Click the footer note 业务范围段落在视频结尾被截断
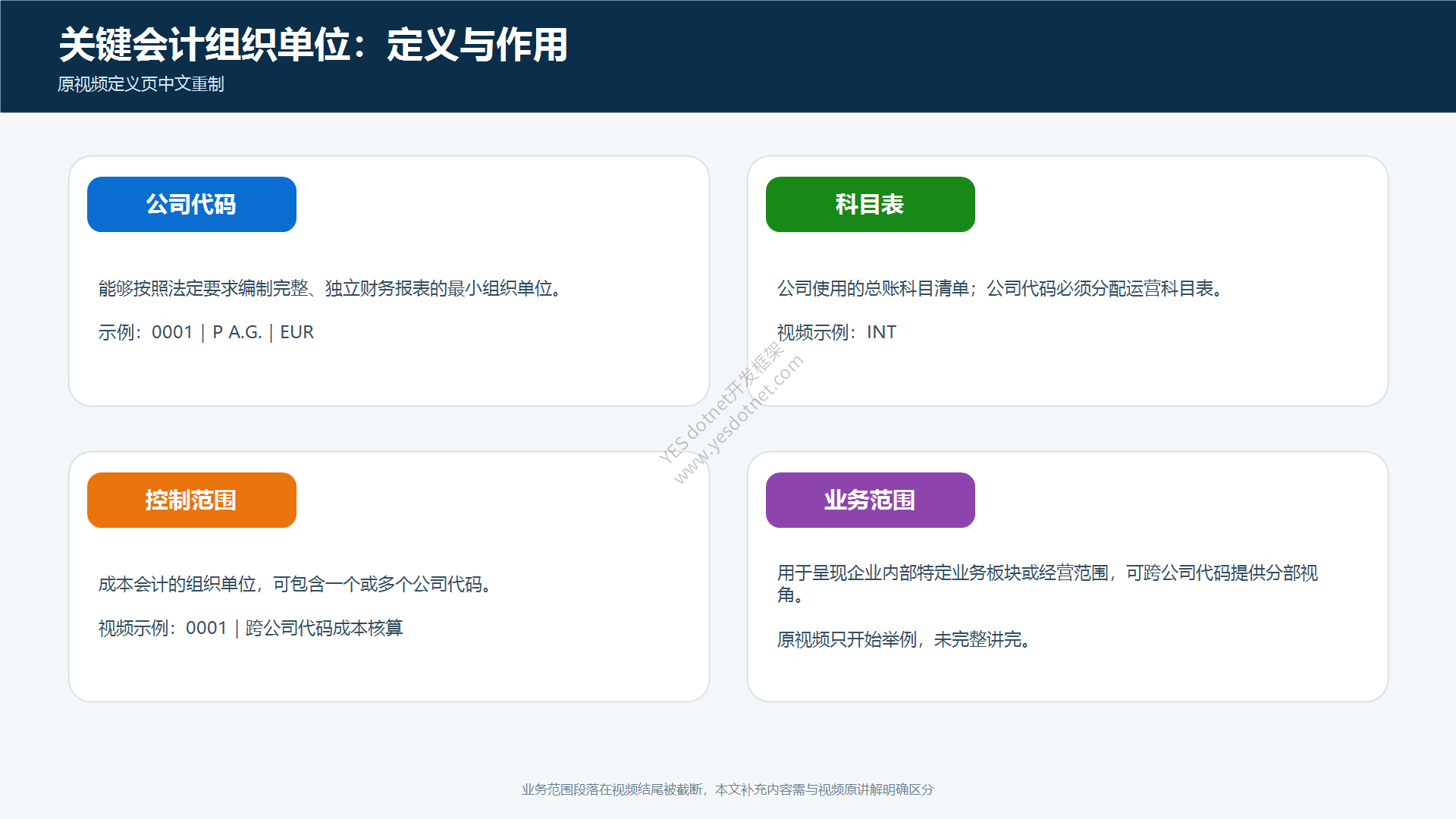Screen dimensions: 1456x819 tap(728, 789)
